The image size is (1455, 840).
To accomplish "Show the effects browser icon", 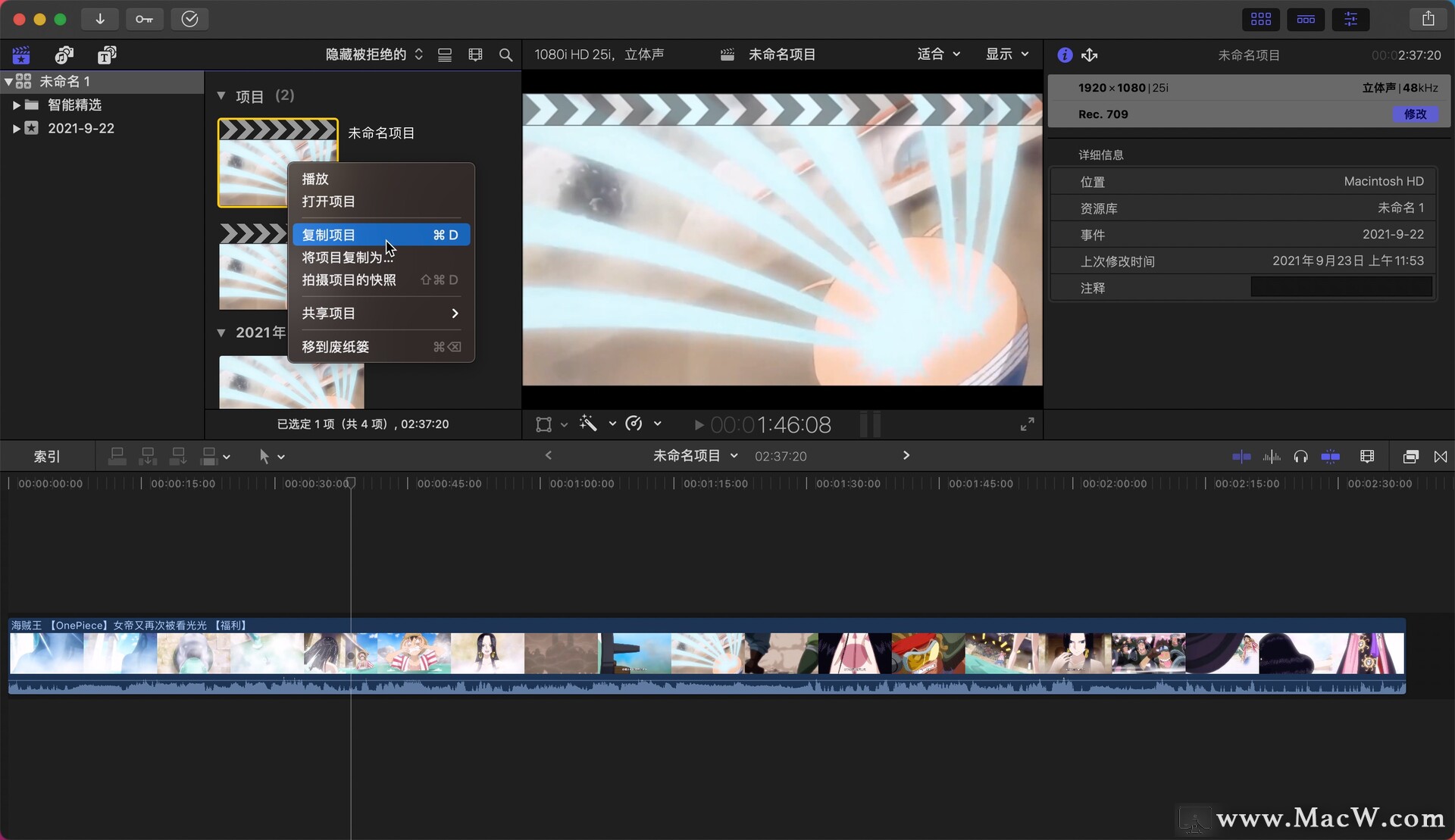I will pyautogui.click(x=1410, y=456).
